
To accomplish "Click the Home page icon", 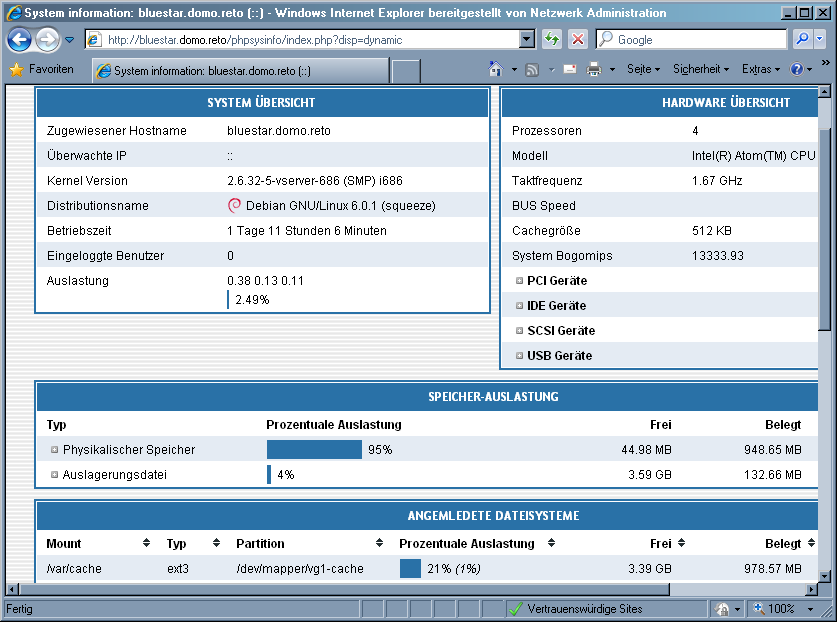I will 495,70.
